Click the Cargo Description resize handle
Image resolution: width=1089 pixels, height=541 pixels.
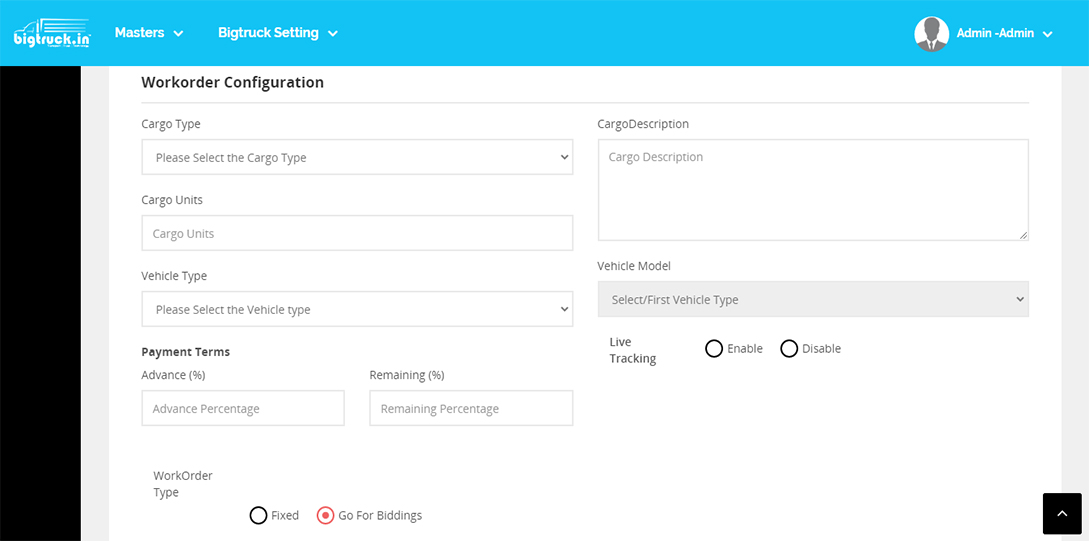click(1023, 235)
